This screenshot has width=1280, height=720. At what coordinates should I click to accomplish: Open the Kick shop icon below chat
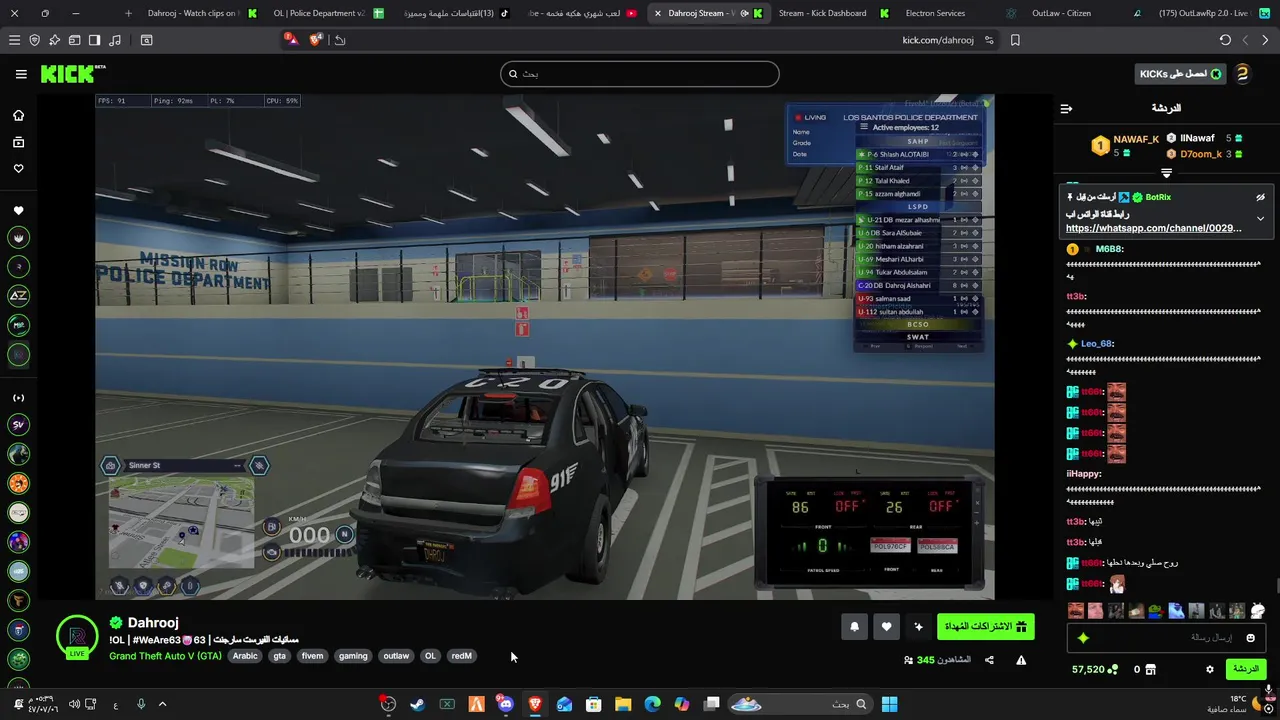tap(1150, 669)
